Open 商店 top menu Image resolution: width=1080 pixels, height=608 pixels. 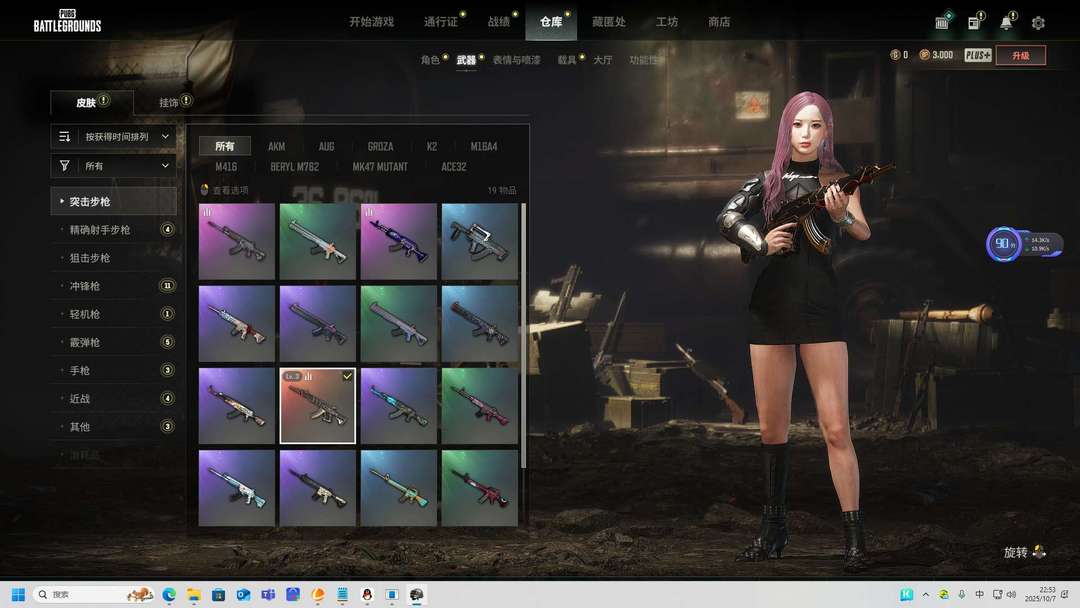[719, 22]
